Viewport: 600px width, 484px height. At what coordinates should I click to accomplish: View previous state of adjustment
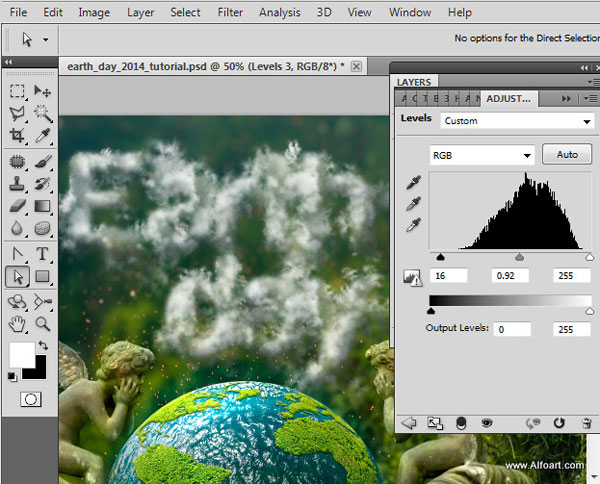[532, 423]
